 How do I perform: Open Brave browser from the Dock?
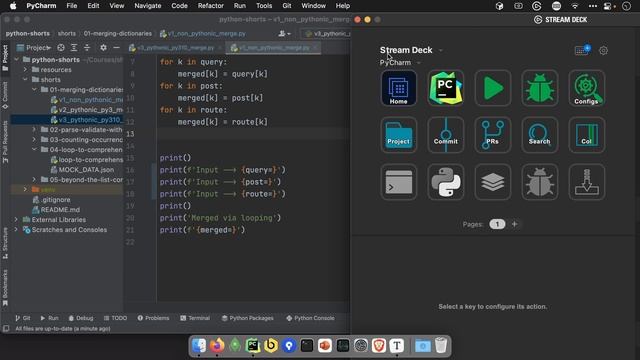pos(379,346)
